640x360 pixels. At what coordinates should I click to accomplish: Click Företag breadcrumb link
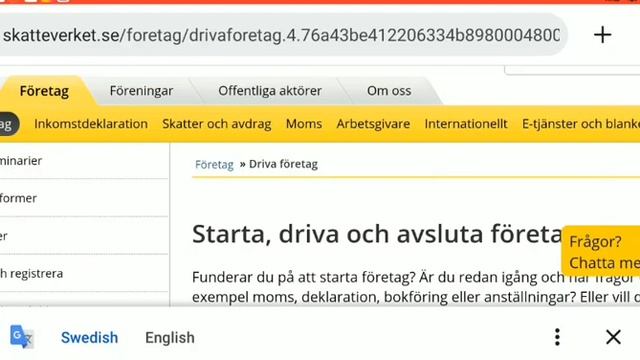214,164
